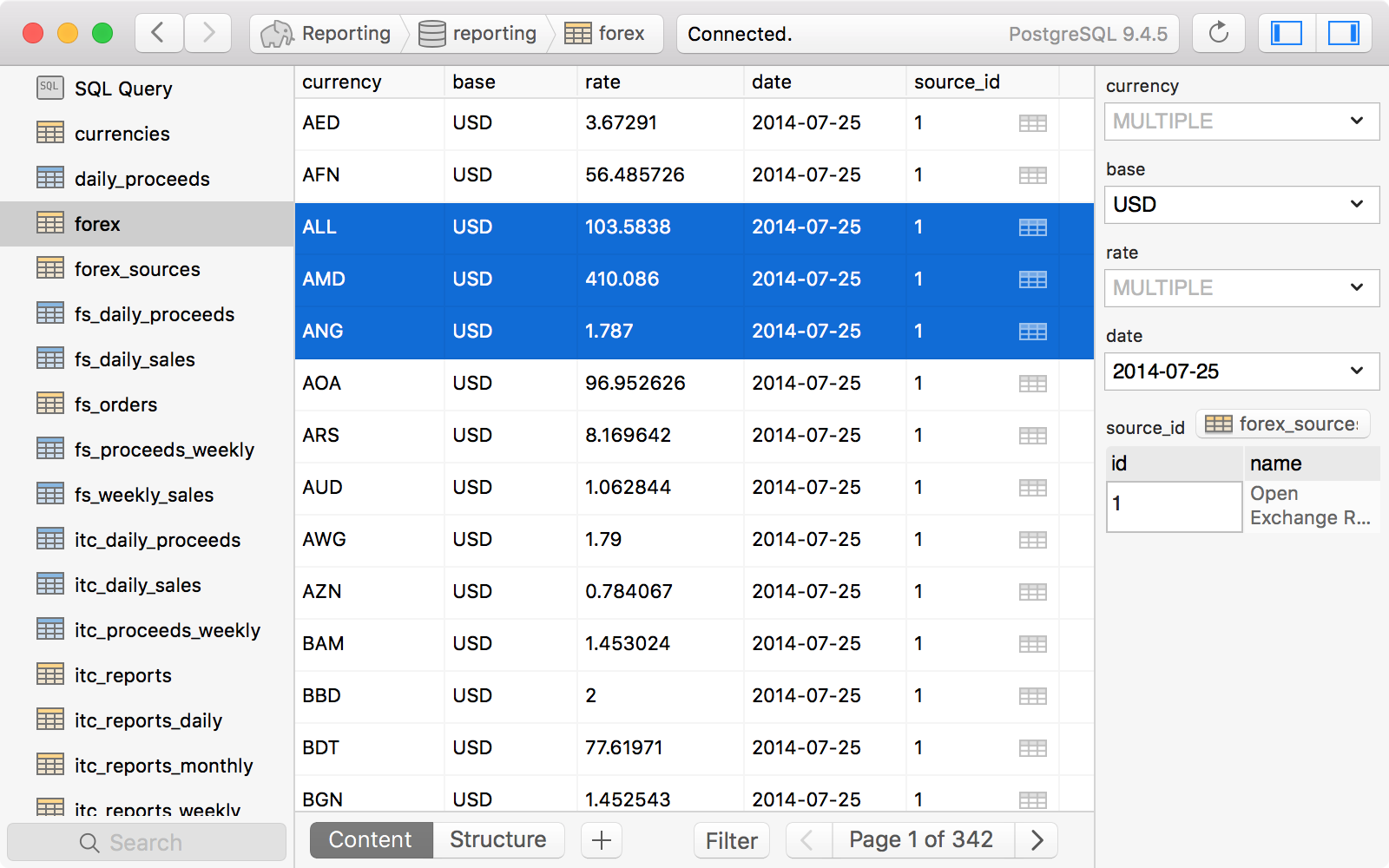
Task: Open forex_sources via the source_id button
Action: click(x=1283, y=424)
